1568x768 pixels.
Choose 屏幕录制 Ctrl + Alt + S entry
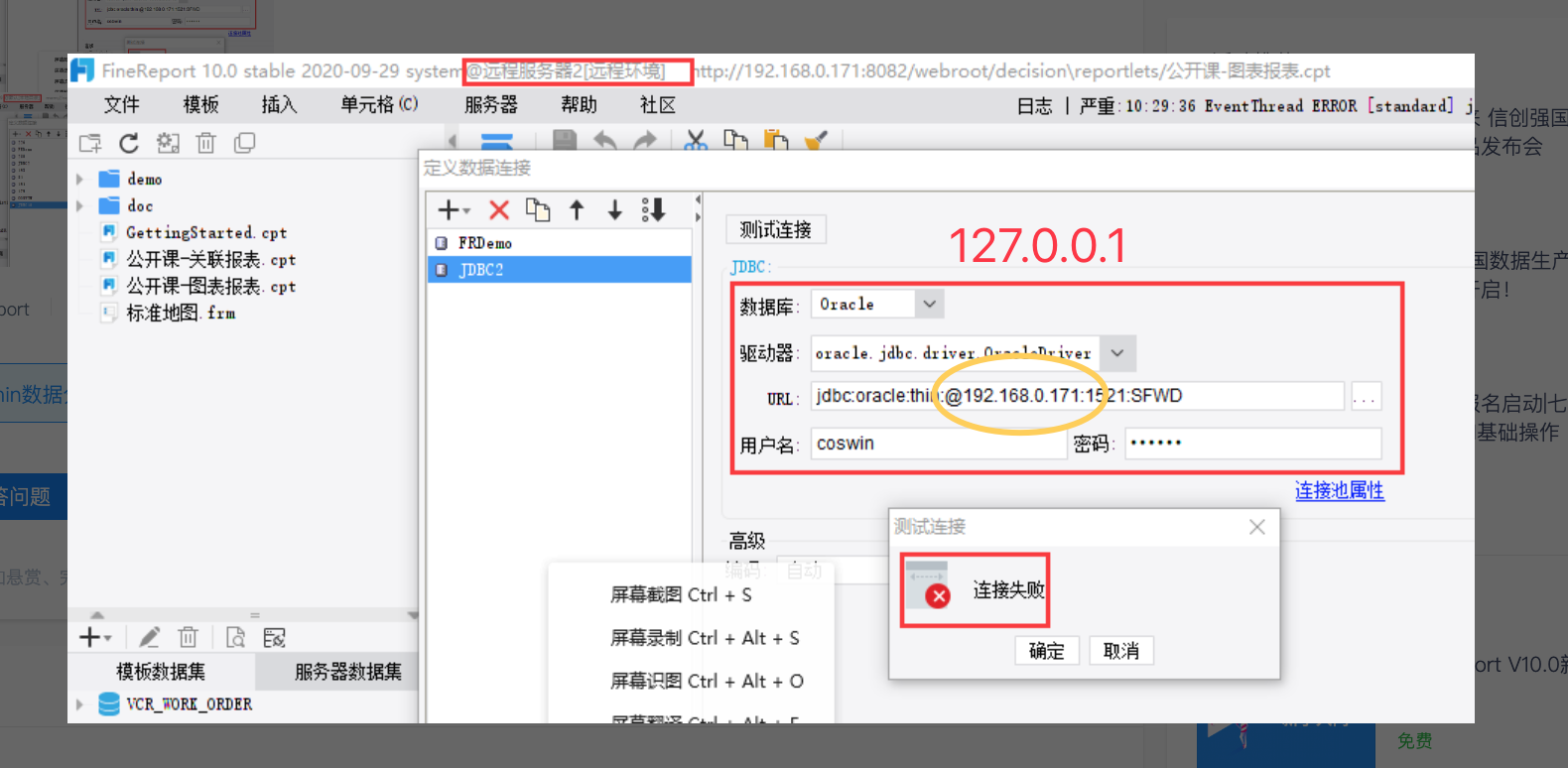705,638
